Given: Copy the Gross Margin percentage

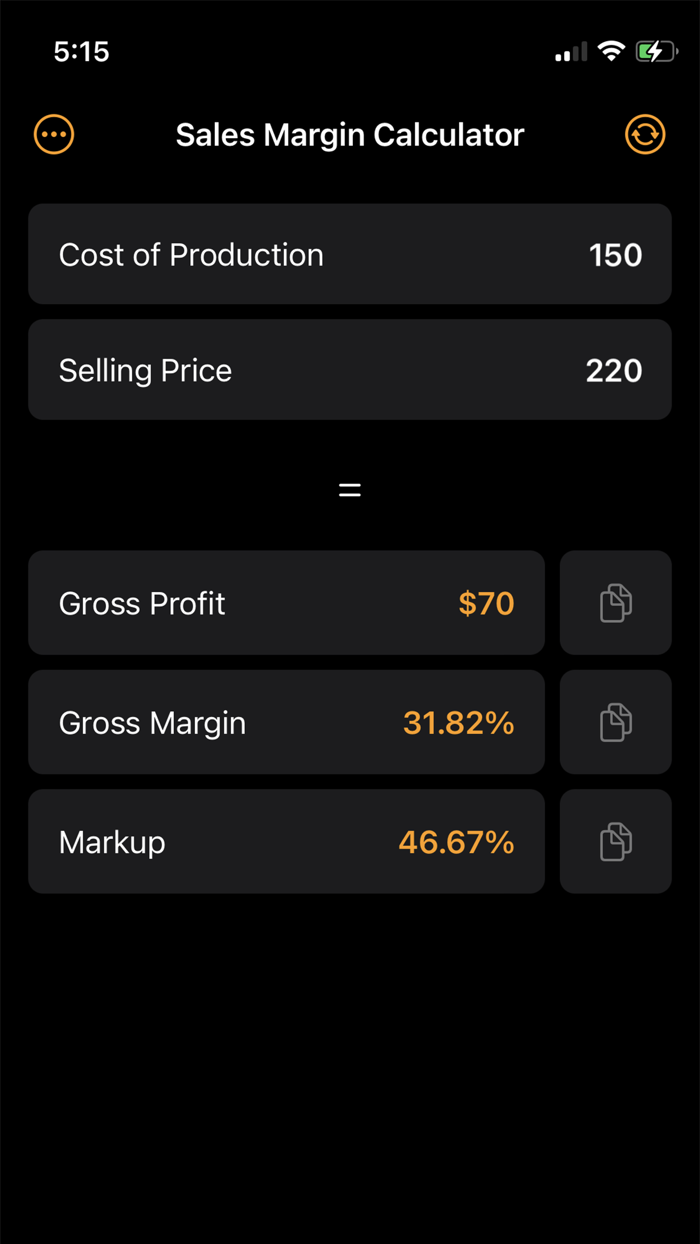Looking at the screenshot, I should pyautogui.click(x=615, y=722).
